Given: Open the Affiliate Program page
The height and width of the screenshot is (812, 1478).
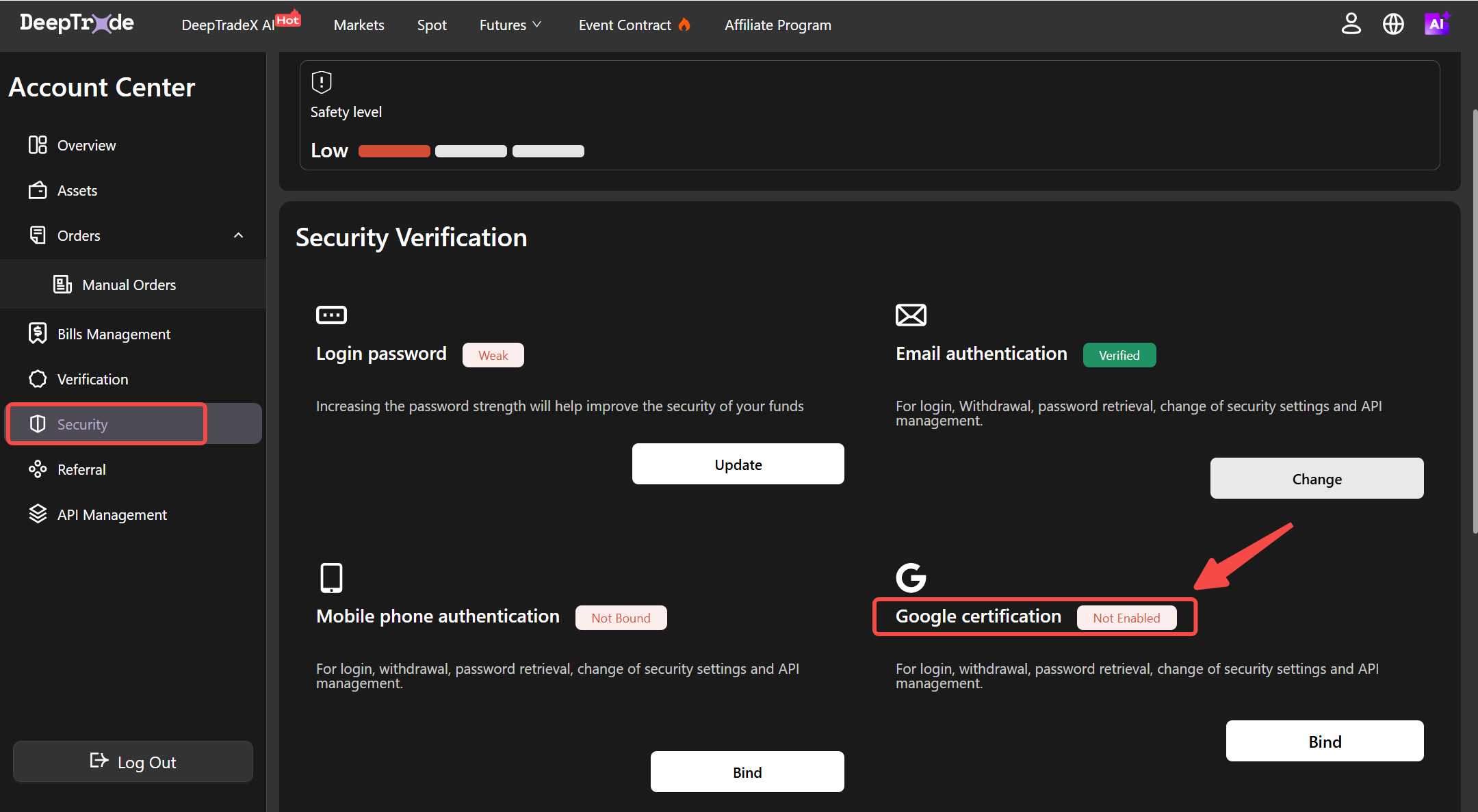Looking at the screenshot, I should (x=778, y=25).
